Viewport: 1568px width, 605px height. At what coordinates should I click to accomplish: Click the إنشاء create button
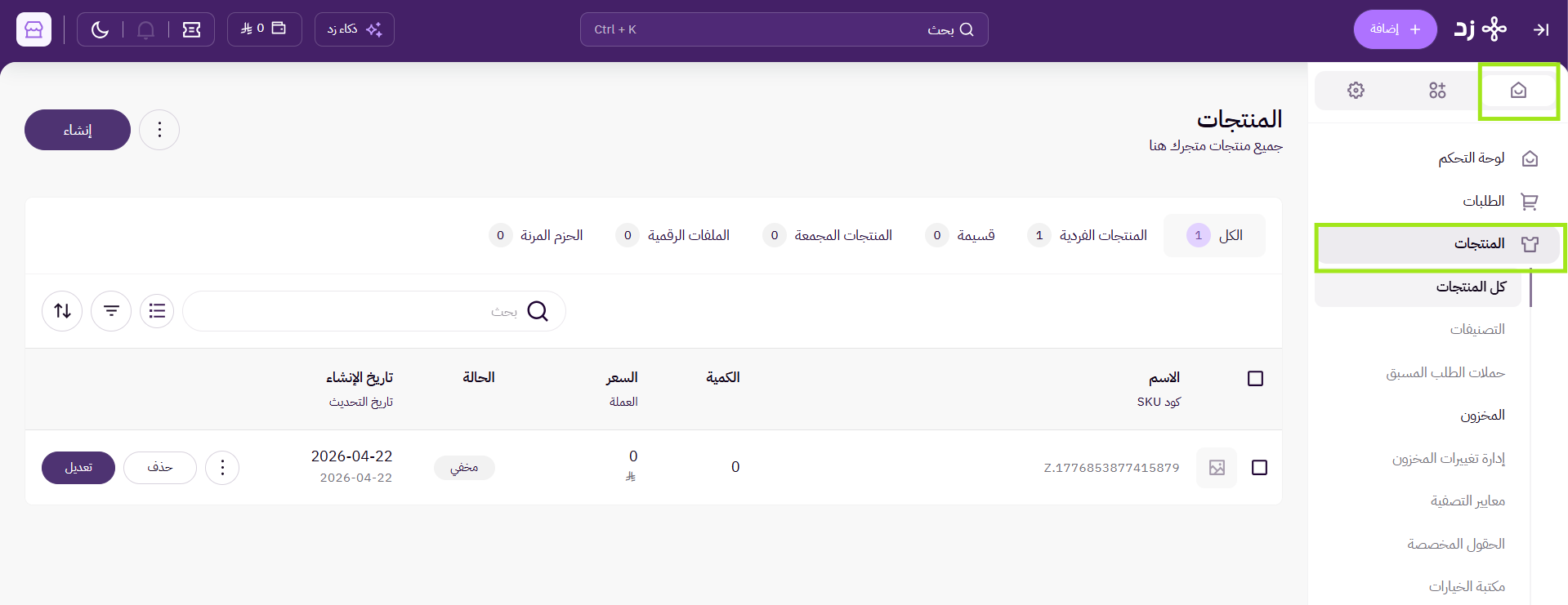(x=78, y=130)
